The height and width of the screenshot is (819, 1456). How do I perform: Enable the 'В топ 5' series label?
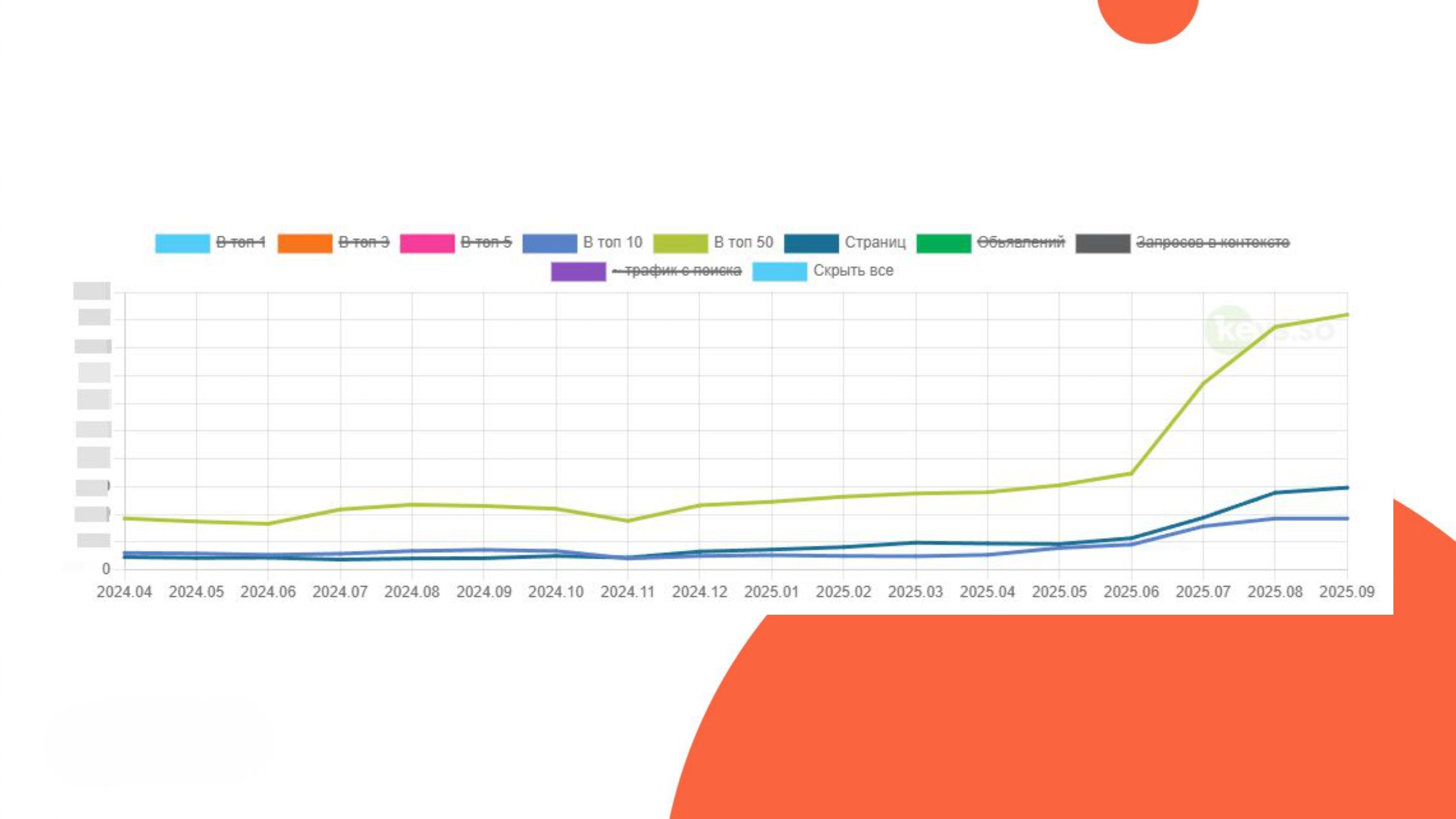486,243
